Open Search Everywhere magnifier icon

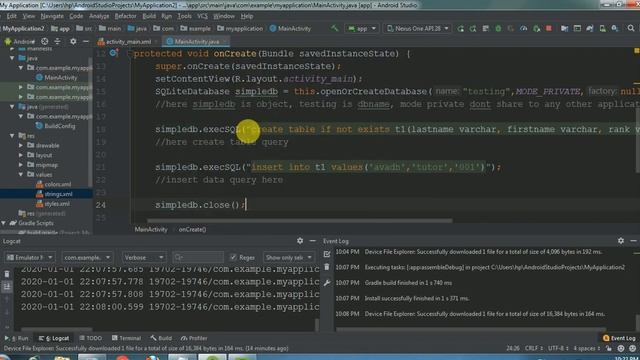coord(631,28)
